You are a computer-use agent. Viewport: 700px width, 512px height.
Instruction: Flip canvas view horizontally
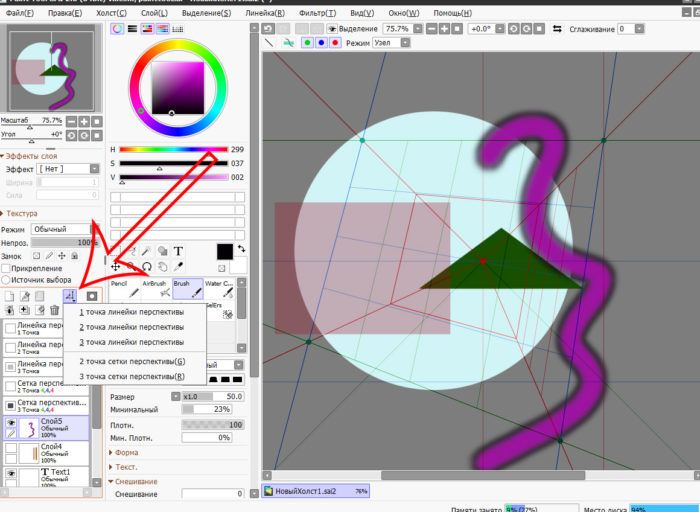pyautogui.click(x=557, y=29)
